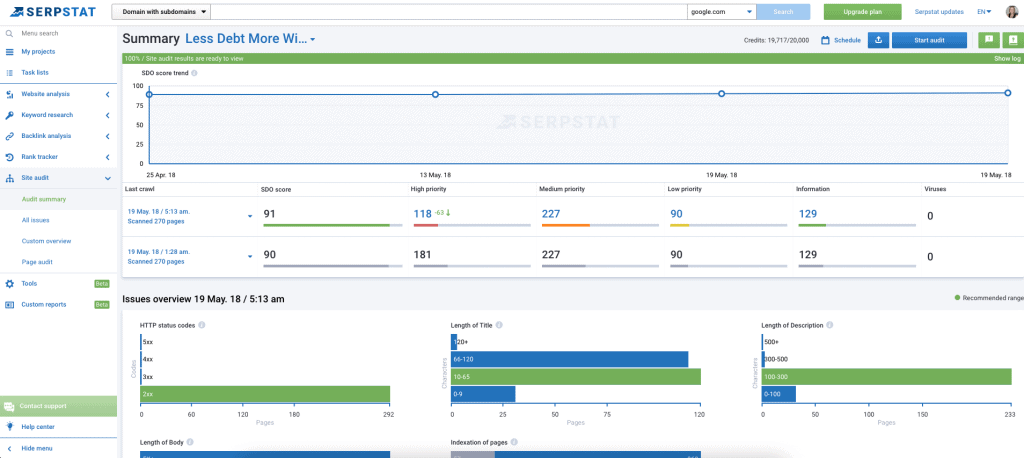Go to All issues in sidebar
Image resolution: width=1024 pixels, height=458 pixels.
(x=35, y=220)
